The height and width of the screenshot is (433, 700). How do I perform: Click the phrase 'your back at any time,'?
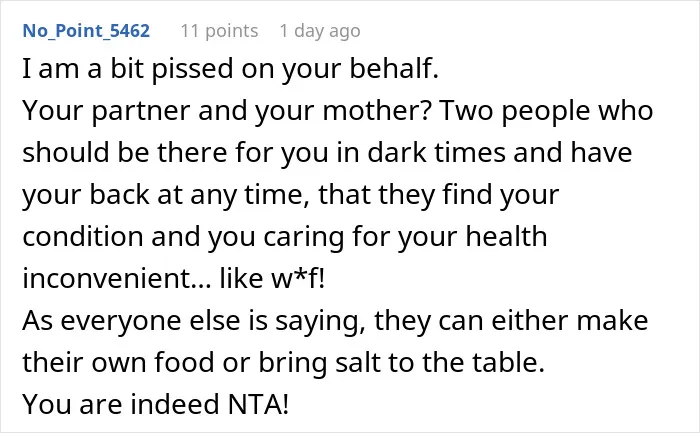166,195
